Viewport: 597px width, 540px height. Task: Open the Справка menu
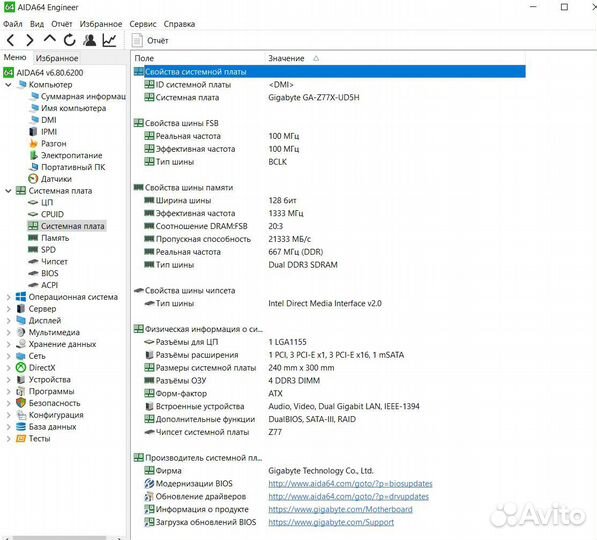pos(179,24)
